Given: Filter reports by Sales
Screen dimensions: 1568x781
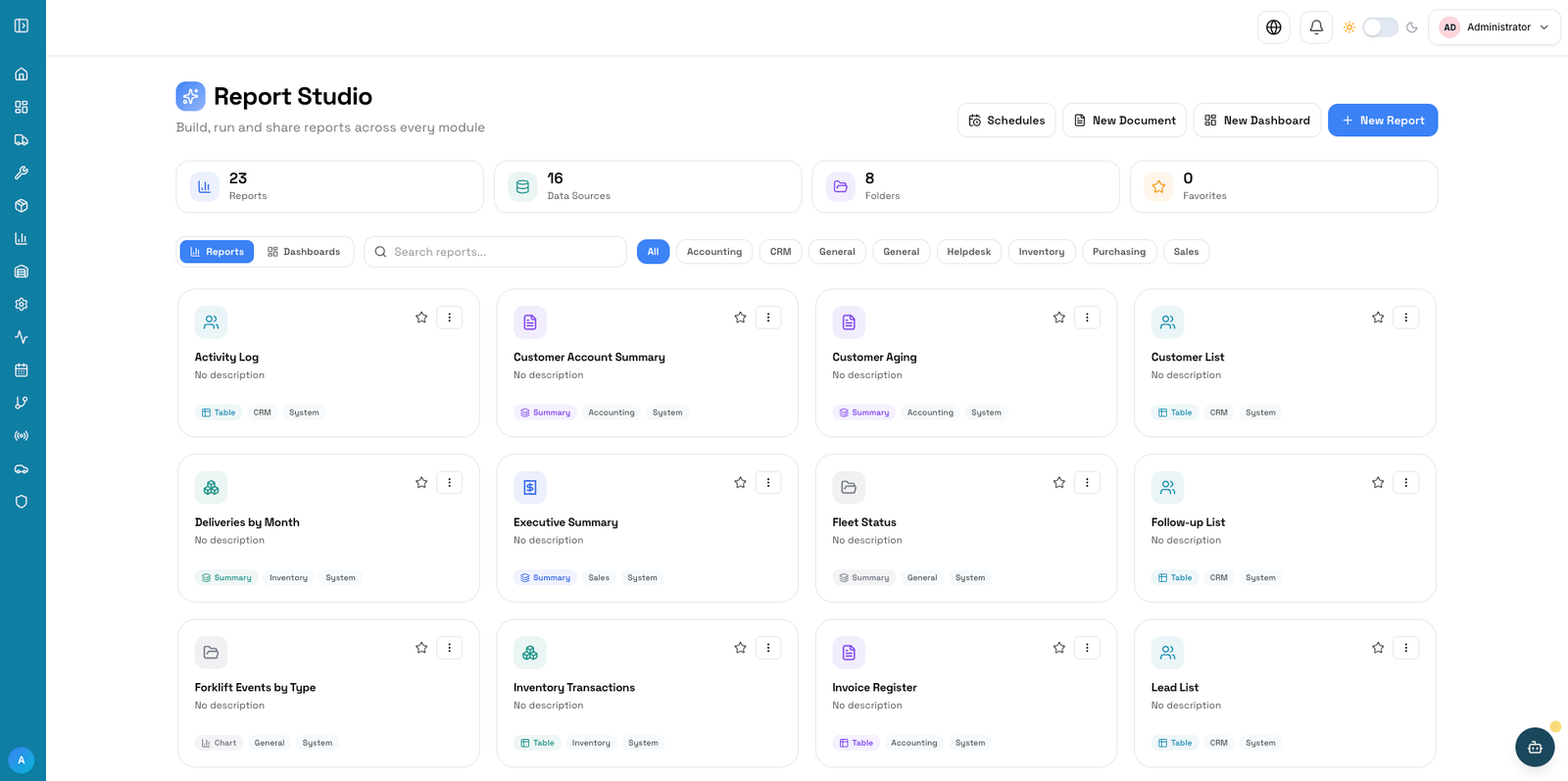Looking at the screenshot, I should pos(1186,252).
